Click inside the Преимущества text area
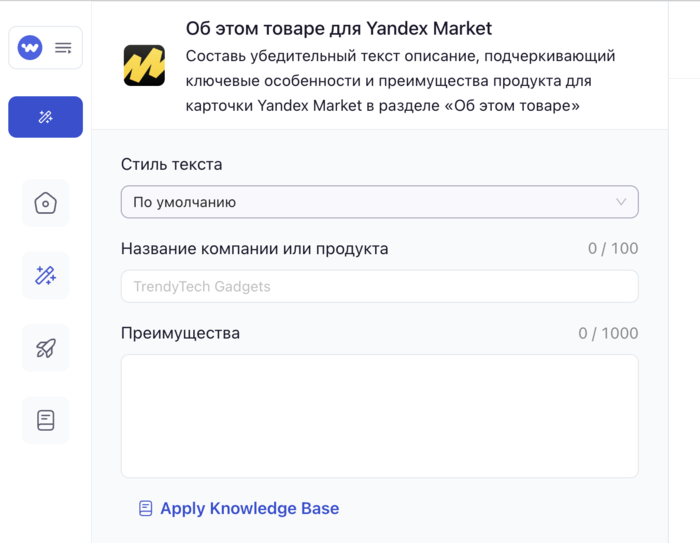This screenshot has height=543, width=700. [379, 416]
